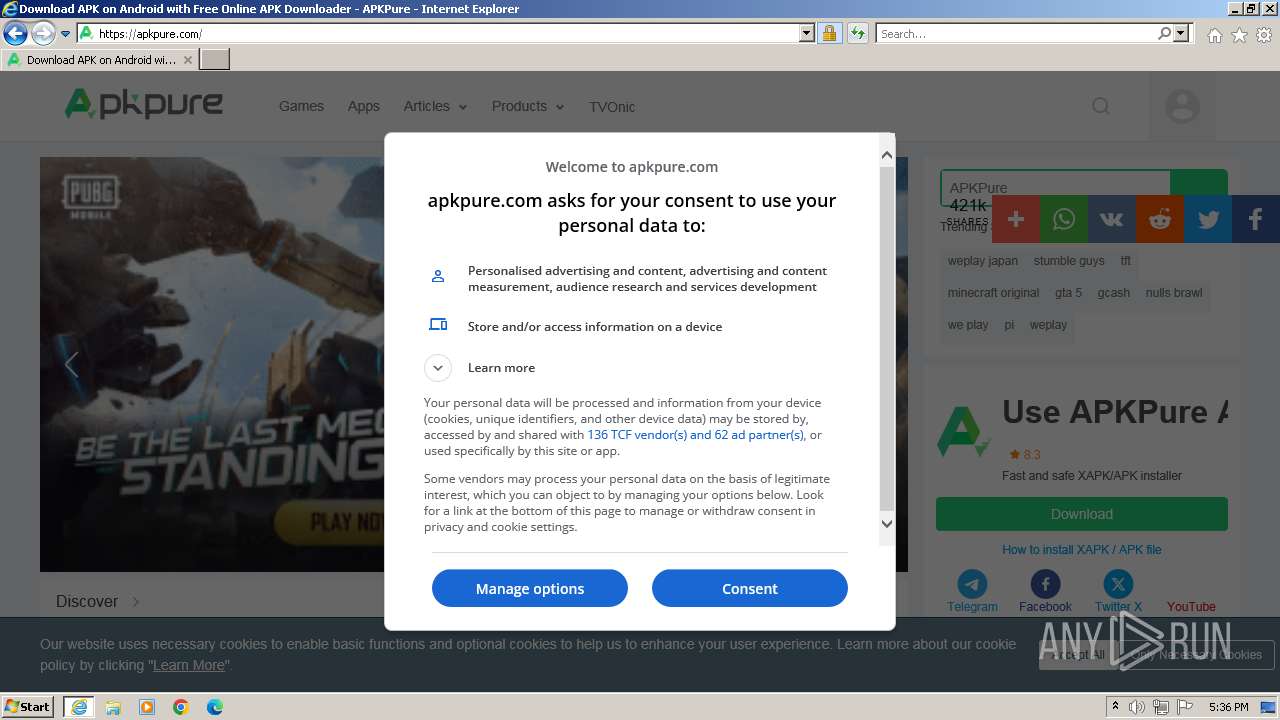Click the Internet Explorer forward arrow
Image resolution: width=1280 pixels, height=720 pixels.
click(x=43, y=34)
